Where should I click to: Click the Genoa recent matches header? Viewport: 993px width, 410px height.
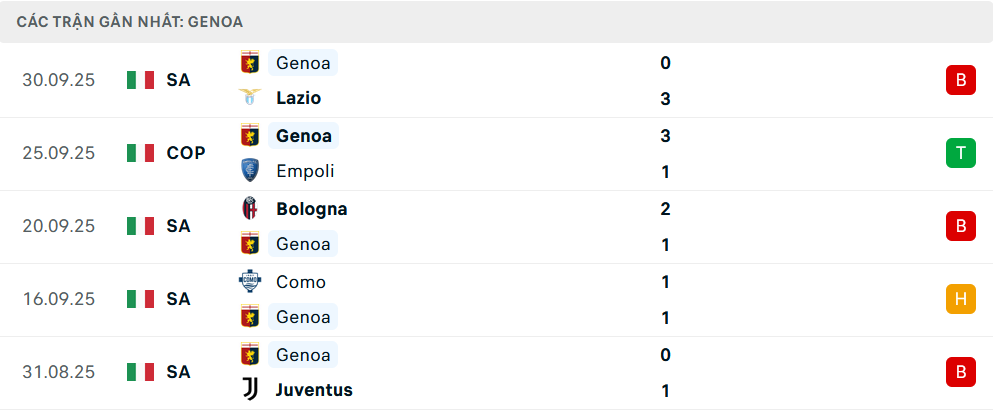pyautogui.click(x=130, y=21)
